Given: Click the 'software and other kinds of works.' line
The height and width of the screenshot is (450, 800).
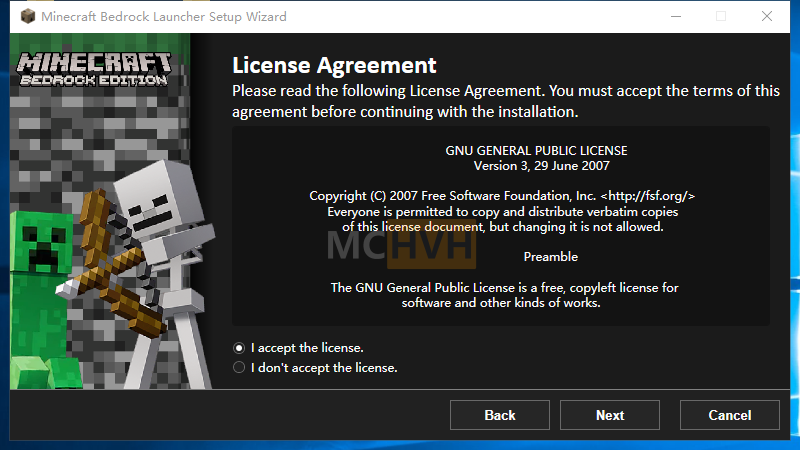Looking at the screenshot, I should tap(501, 303).
